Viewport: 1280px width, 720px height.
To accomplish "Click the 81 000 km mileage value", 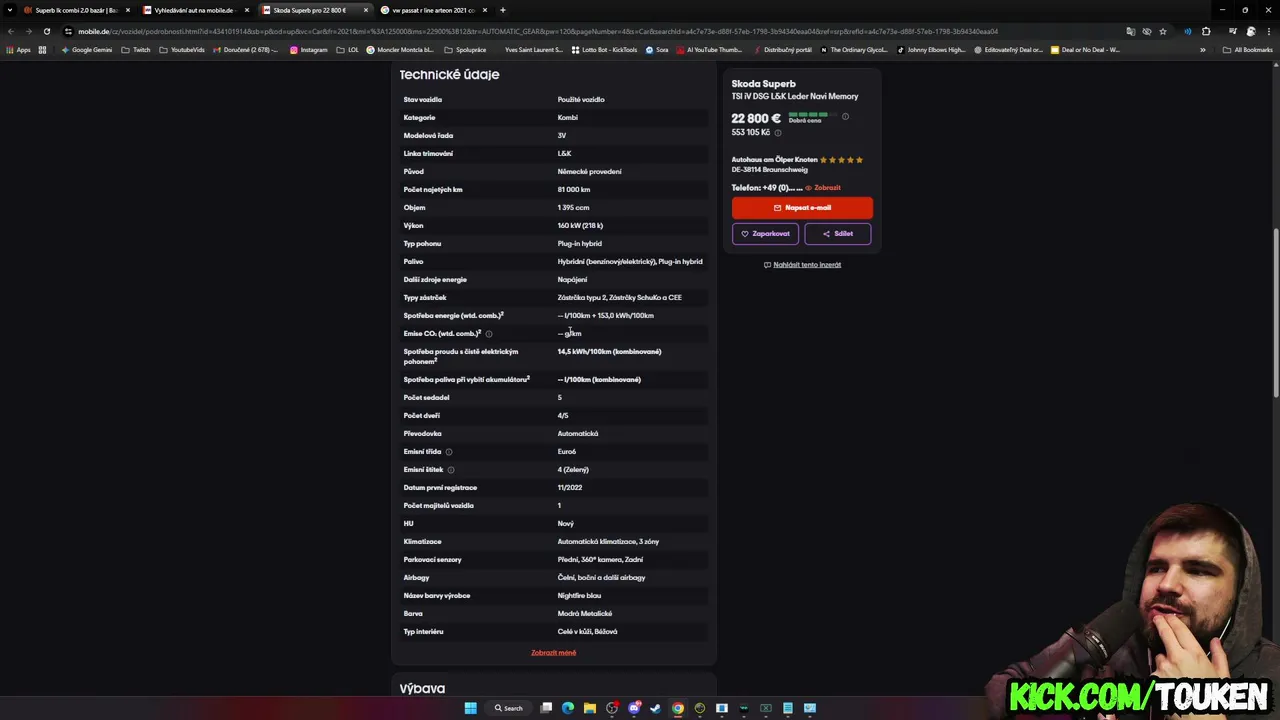I will coord(574,190).
